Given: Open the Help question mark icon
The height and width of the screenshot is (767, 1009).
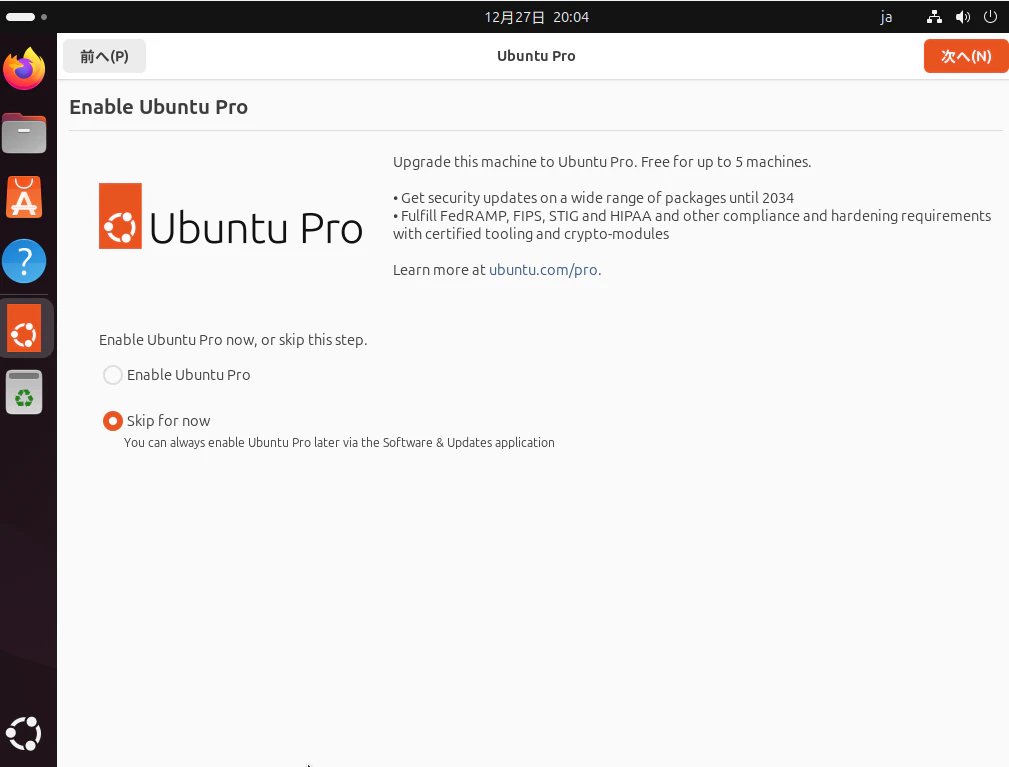Looking at the screenshot, I should pos(24,261).
